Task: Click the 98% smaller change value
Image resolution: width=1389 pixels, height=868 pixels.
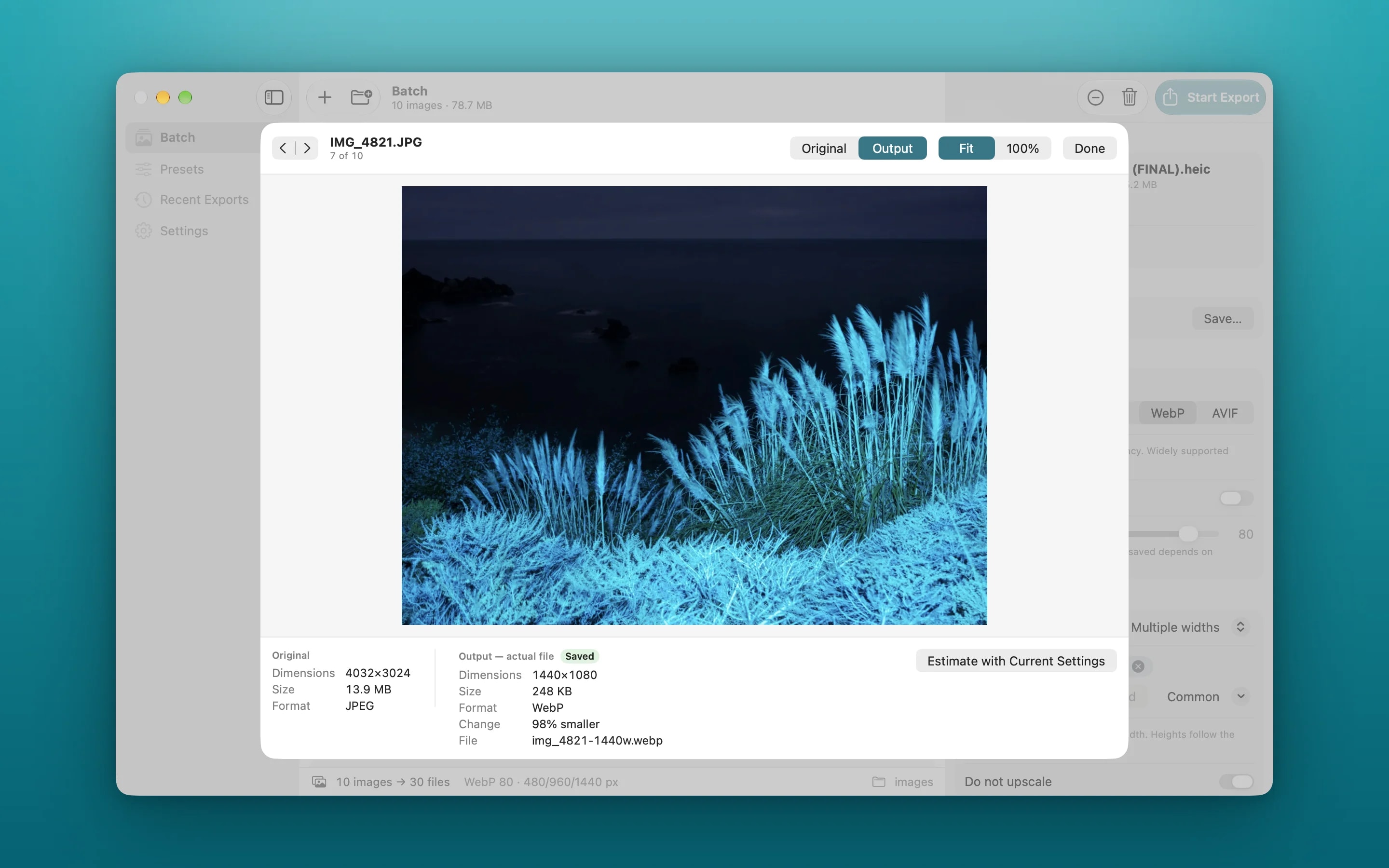Action: pyautogui.click(x=565, y=724)
